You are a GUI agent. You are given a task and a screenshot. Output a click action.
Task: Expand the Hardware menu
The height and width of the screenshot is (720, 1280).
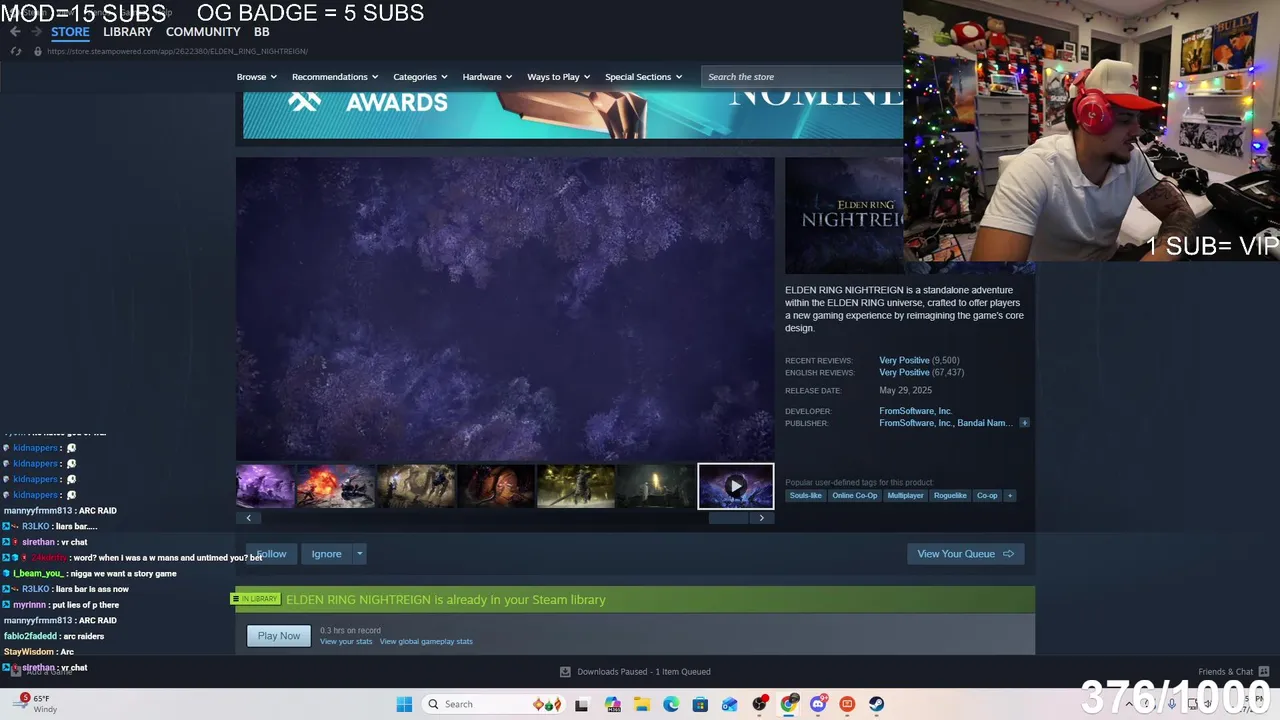pyautogui.click(x=487, y=77)
